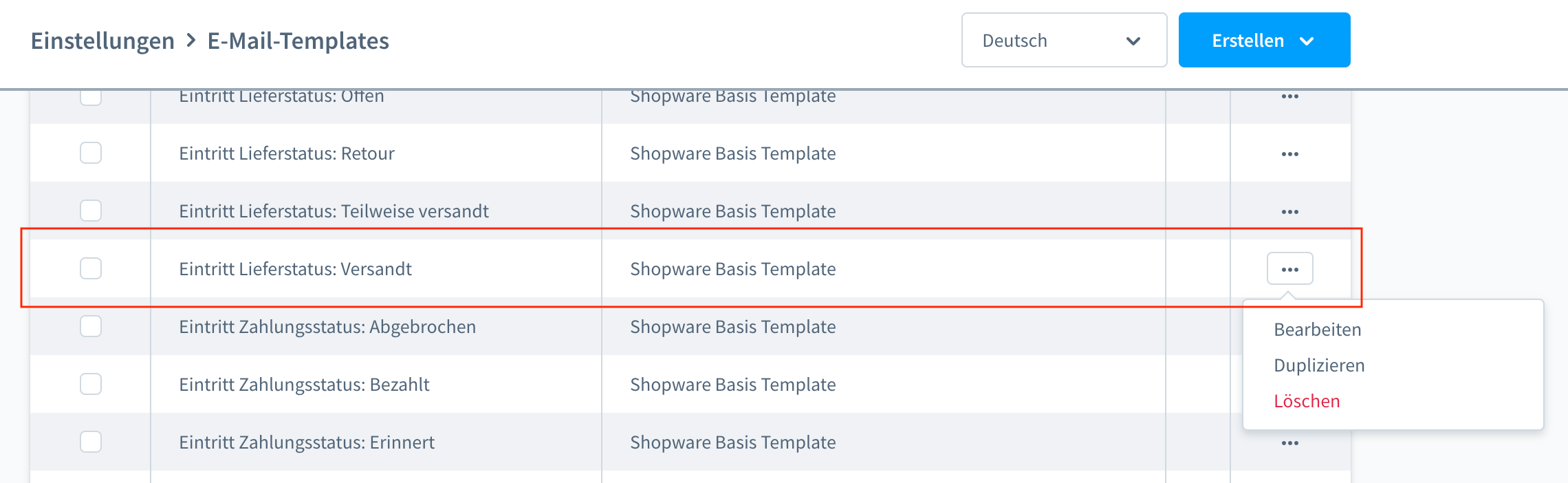Check the Zahlungsstatus: Bezahlt row checkbox
Screen dimensions: 1568x483
click(x=91, y=384)
